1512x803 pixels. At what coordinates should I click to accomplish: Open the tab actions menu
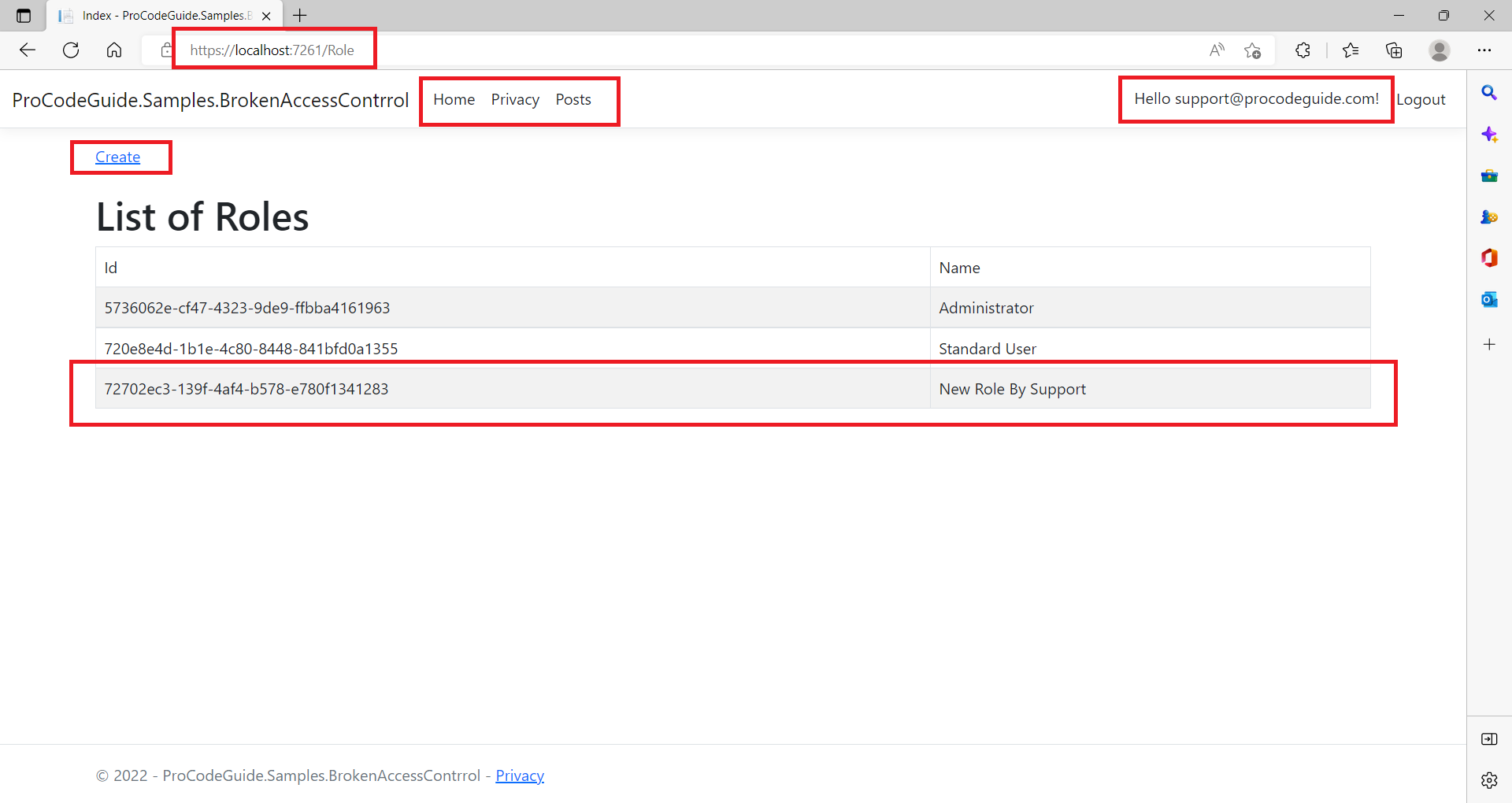pos(22,15)
